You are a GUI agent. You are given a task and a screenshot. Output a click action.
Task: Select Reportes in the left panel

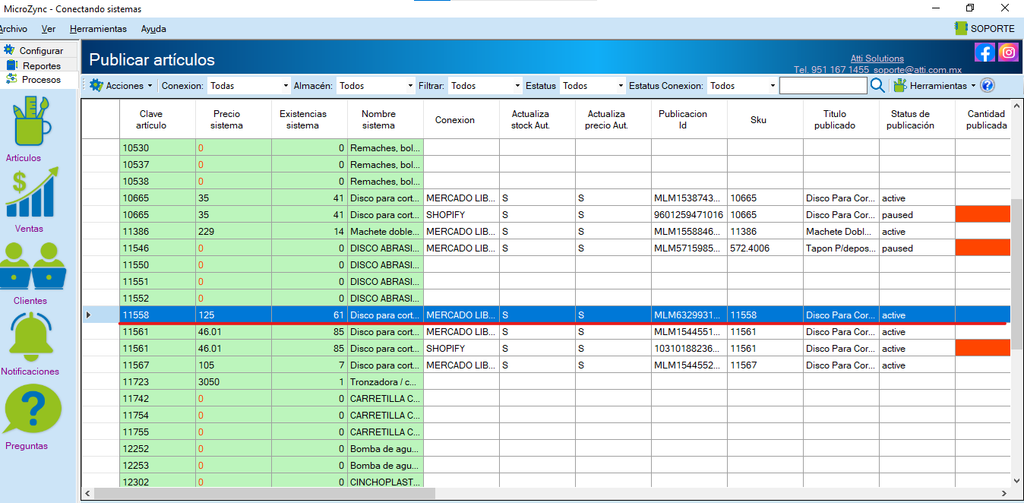tap(33, 65)
